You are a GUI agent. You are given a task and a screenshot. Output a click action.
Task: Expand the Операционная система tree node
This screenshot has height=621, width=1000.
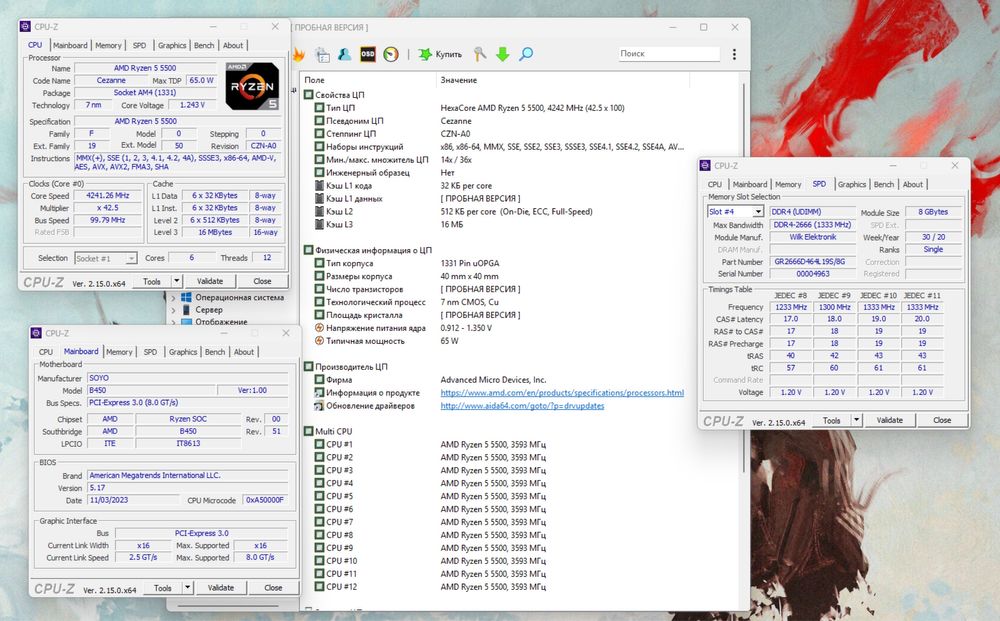(x=173, y=298)
